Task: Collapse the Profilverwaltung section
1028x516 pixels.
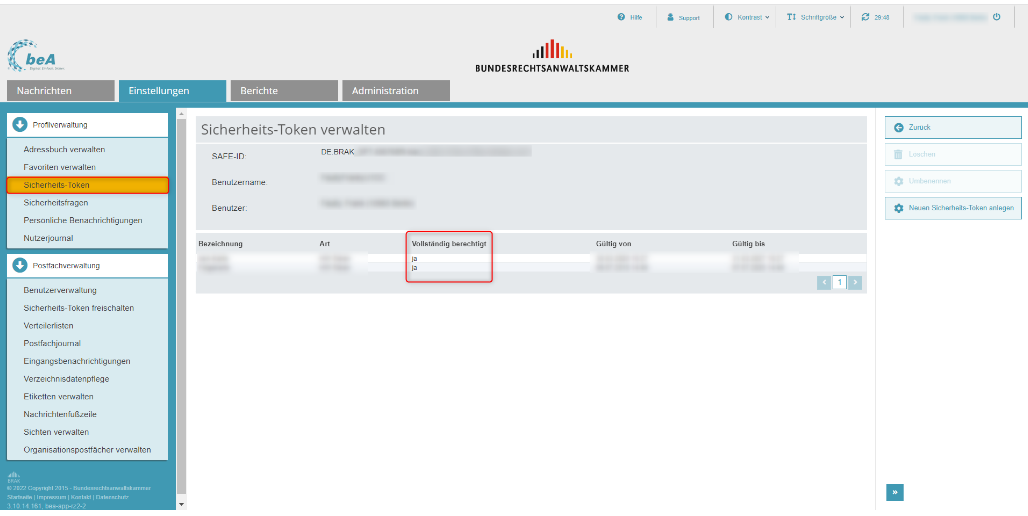Action: tap(20, 125)
